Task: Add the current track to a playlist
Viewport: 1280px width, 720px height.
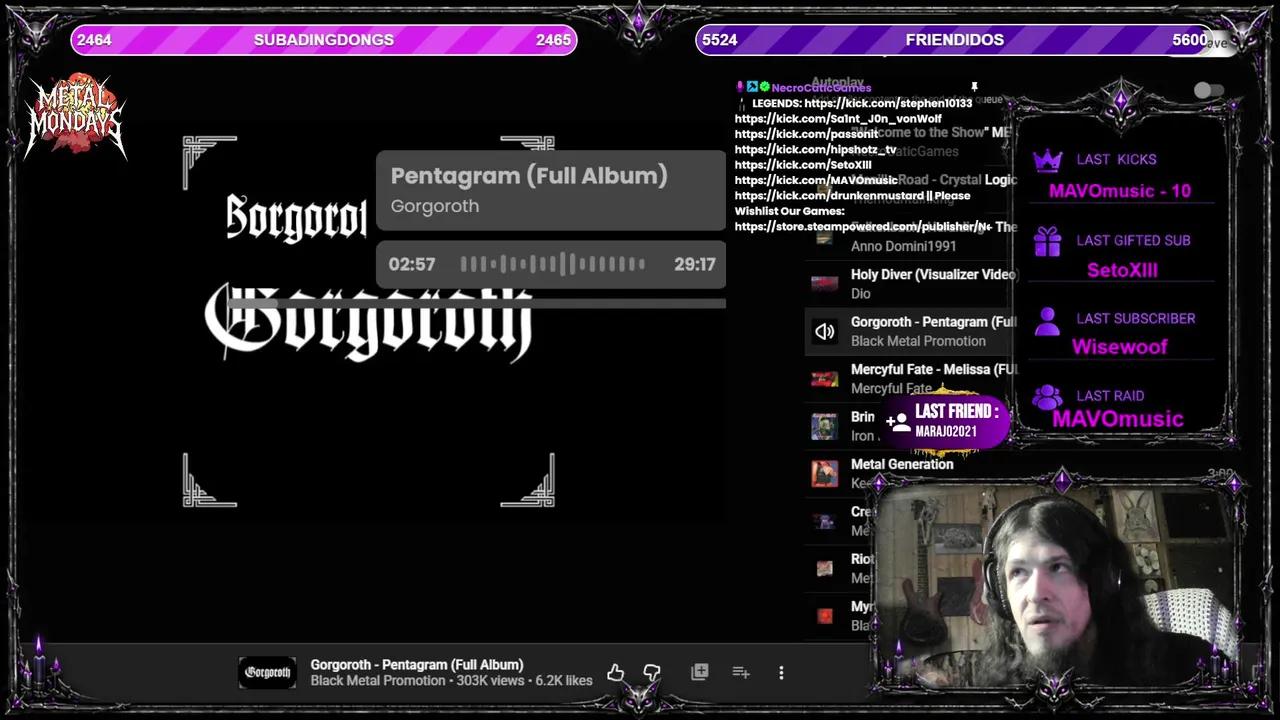Action: click(741, 672)
